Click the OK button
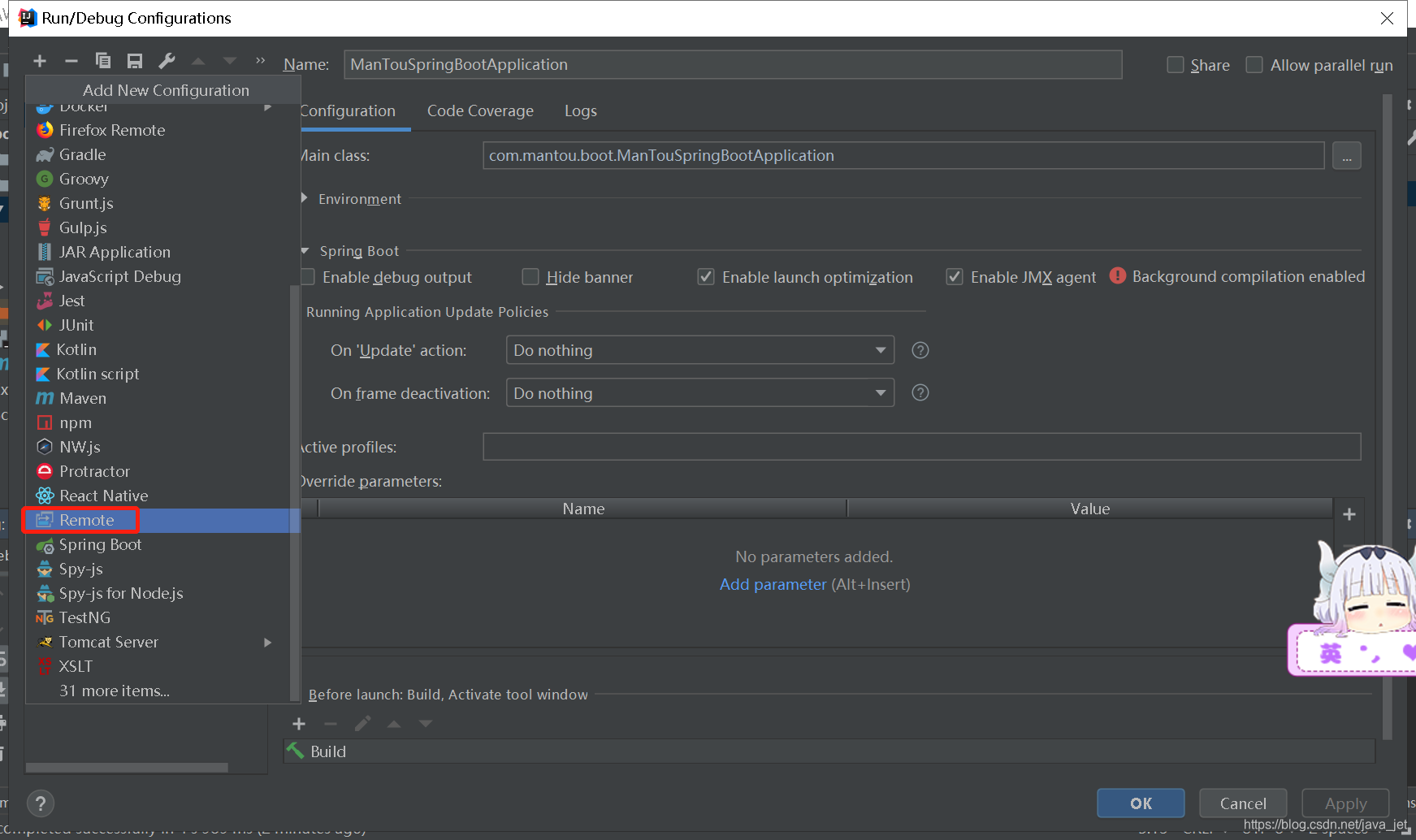Image resolution: width=1416 pixels, height=840 pixels. point(1141,803)
